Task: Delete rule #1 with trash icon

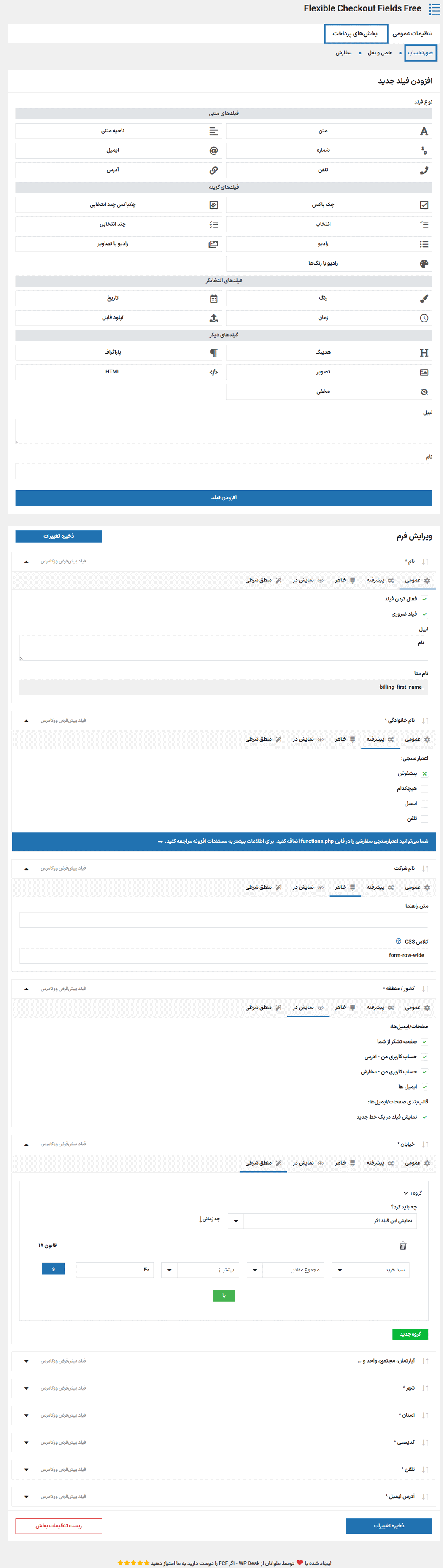Action: tap(402, 1246)
